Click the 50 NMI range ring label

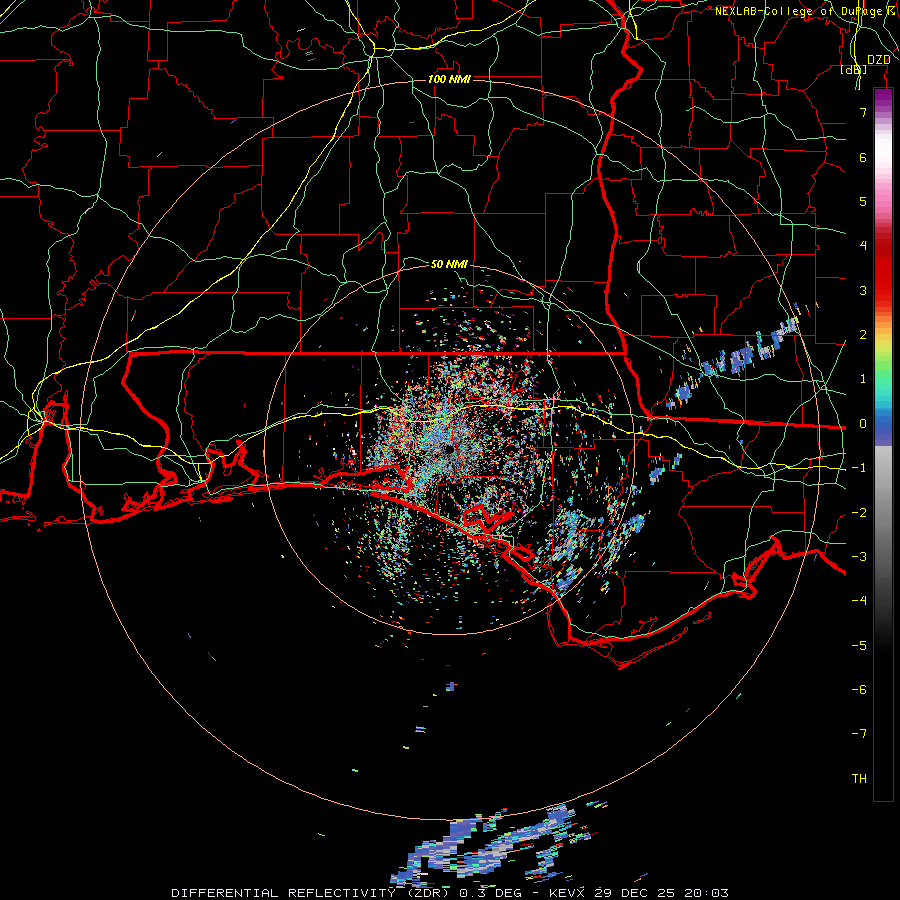click(449, 264)
